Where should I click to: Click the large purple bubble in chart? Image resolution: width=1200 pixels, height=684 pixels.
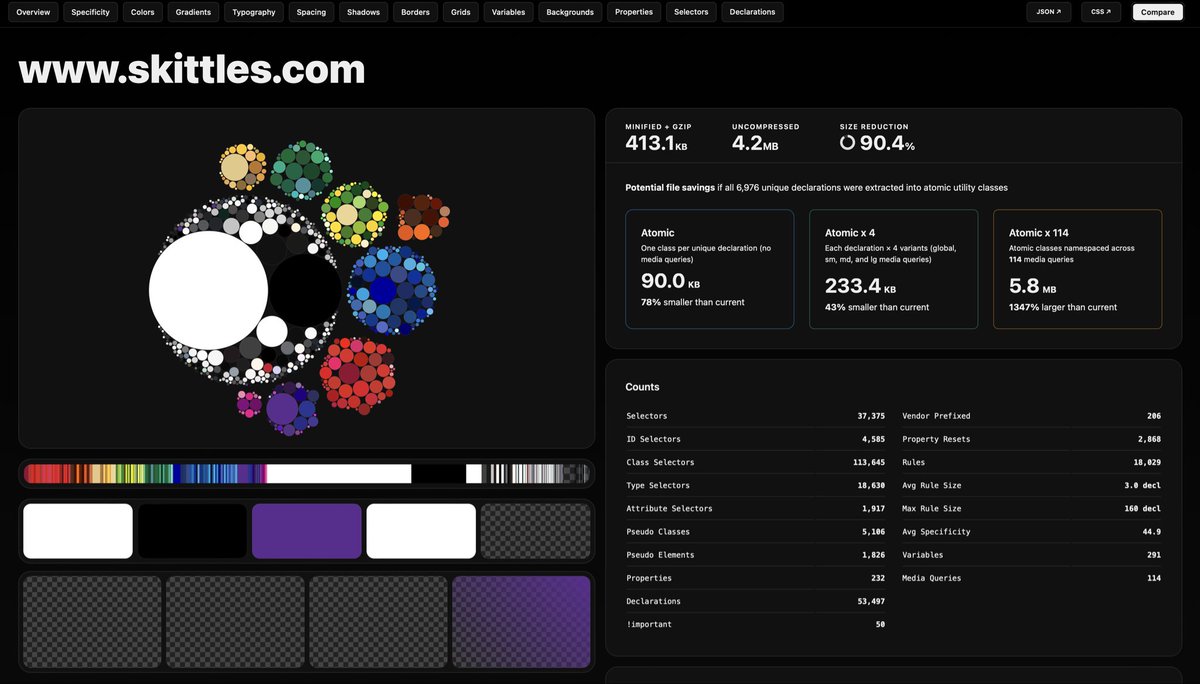(282, 408)
